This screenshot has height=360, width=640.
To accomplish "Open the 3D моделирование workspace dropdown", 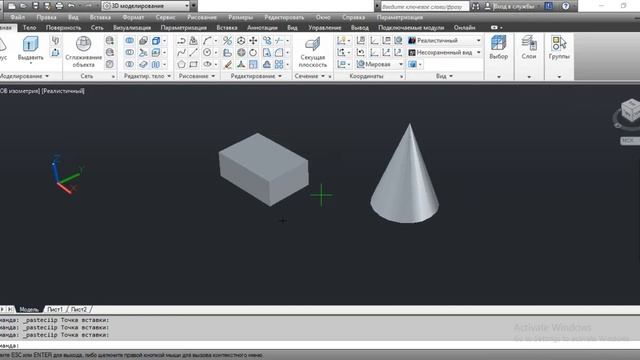I will pyautogui.click(x=146, y=6).
